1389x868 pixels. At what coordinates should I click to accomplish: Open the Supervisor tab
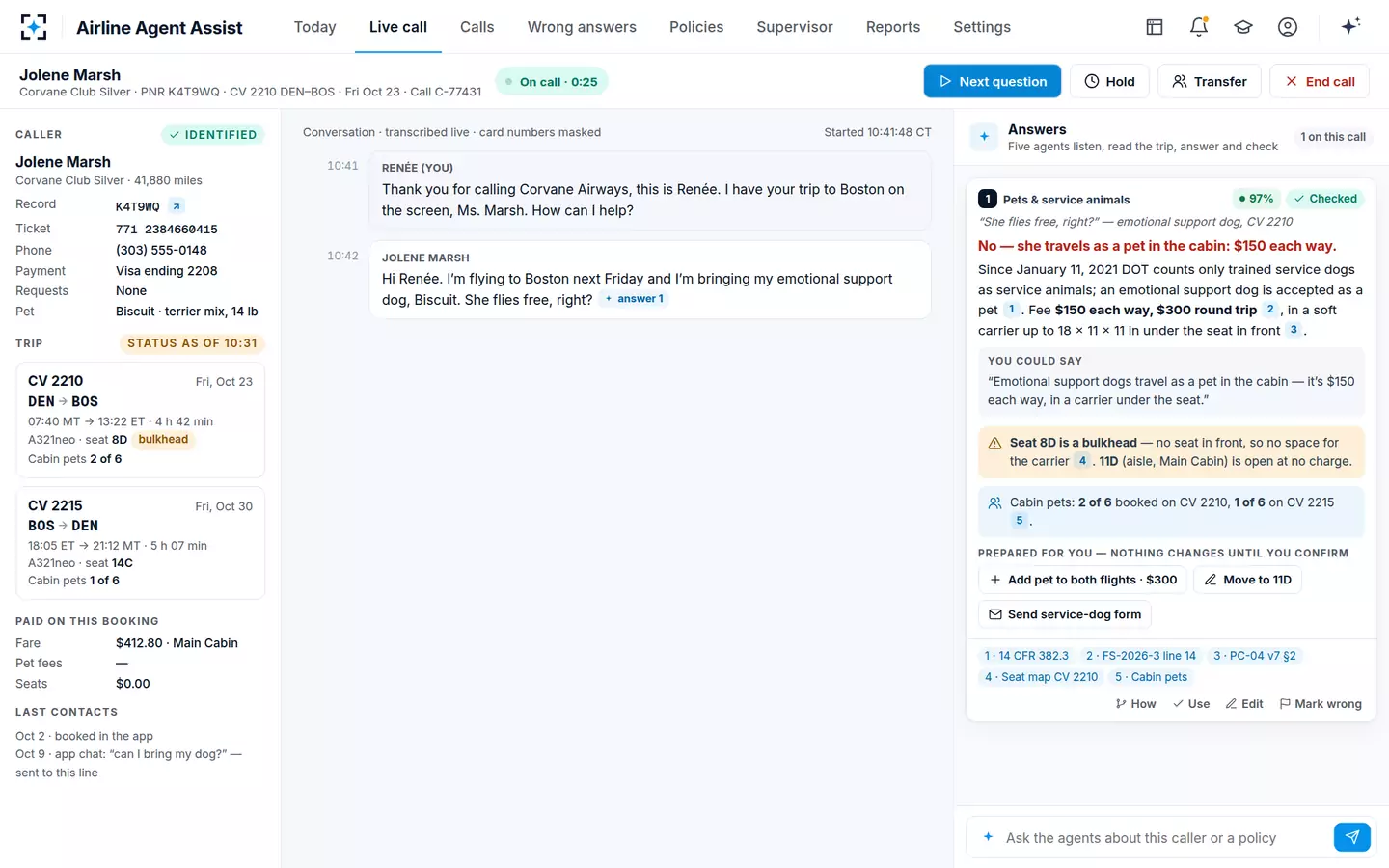(x=795, y=27)
